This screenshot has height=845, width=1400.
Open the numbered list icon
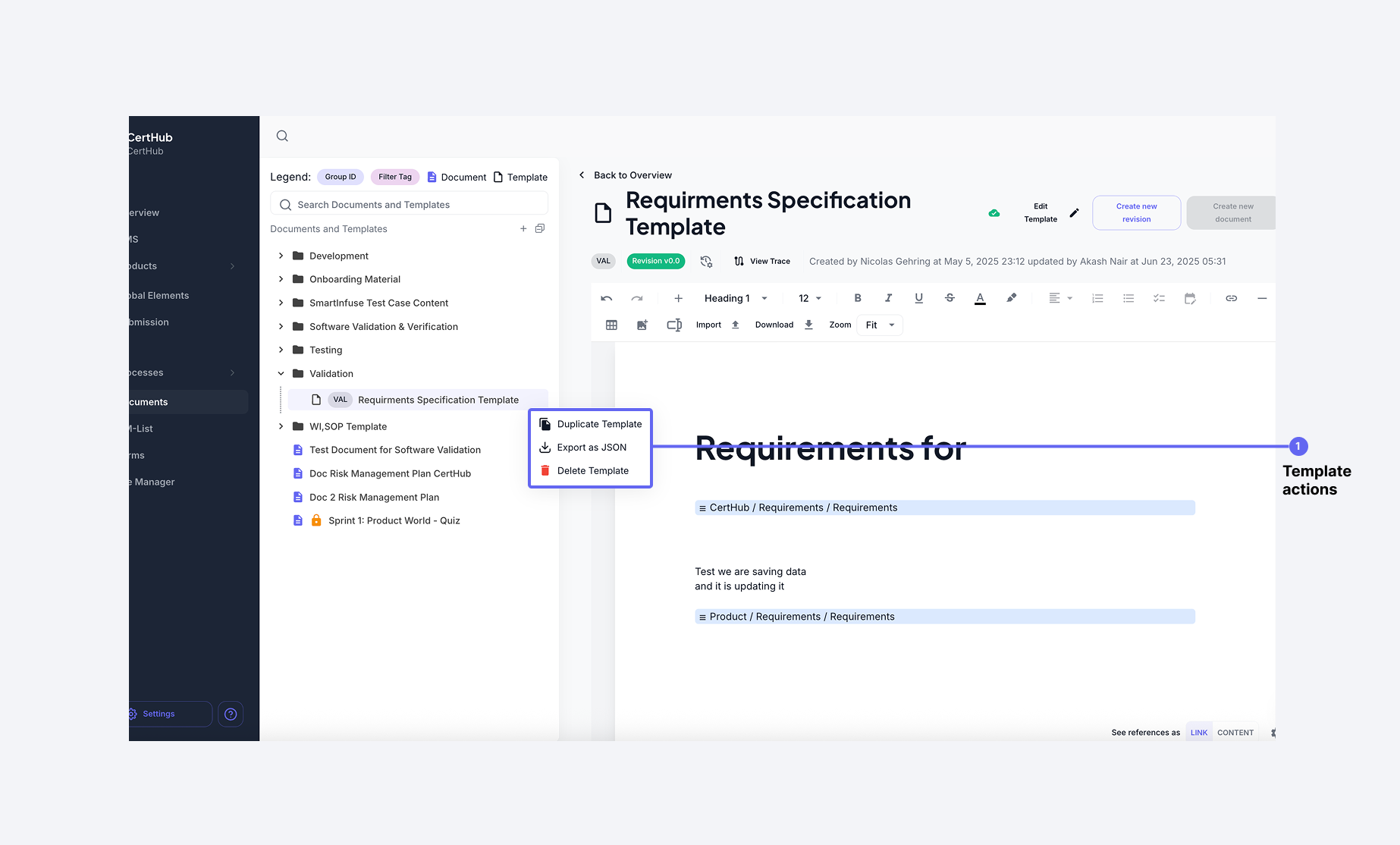(1097, 298)
